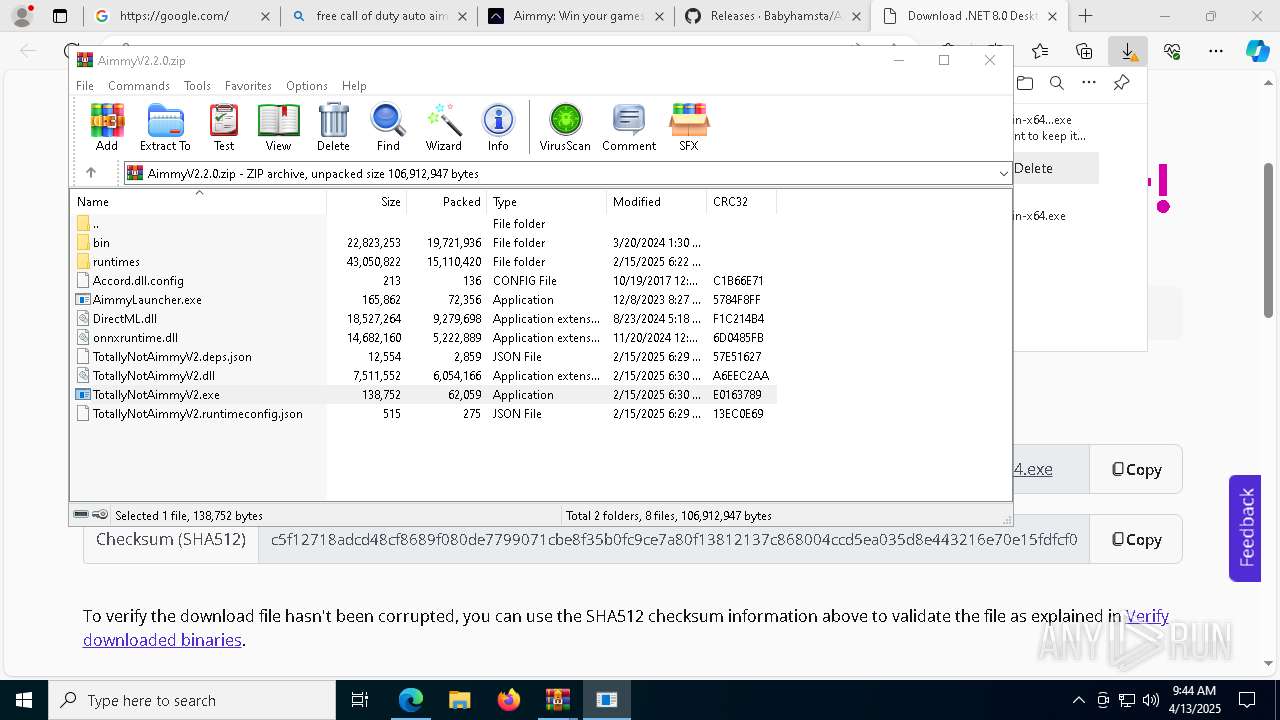
Task: Select onnxruntime.dll file
Action: point(425,338)
